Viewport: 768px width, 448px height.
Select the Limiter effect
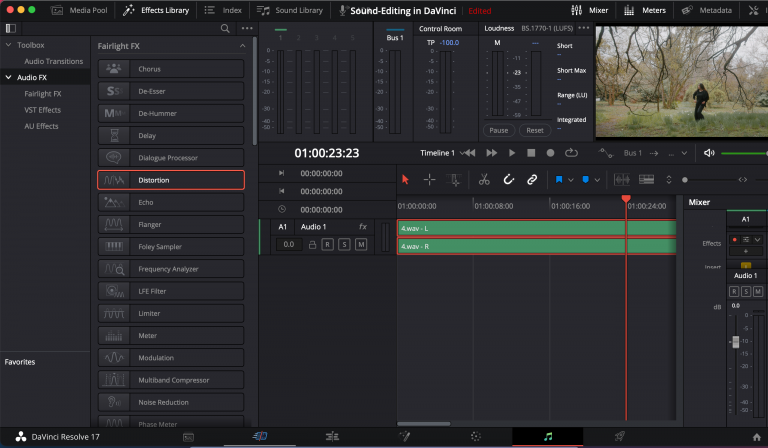tap(171, 313)
